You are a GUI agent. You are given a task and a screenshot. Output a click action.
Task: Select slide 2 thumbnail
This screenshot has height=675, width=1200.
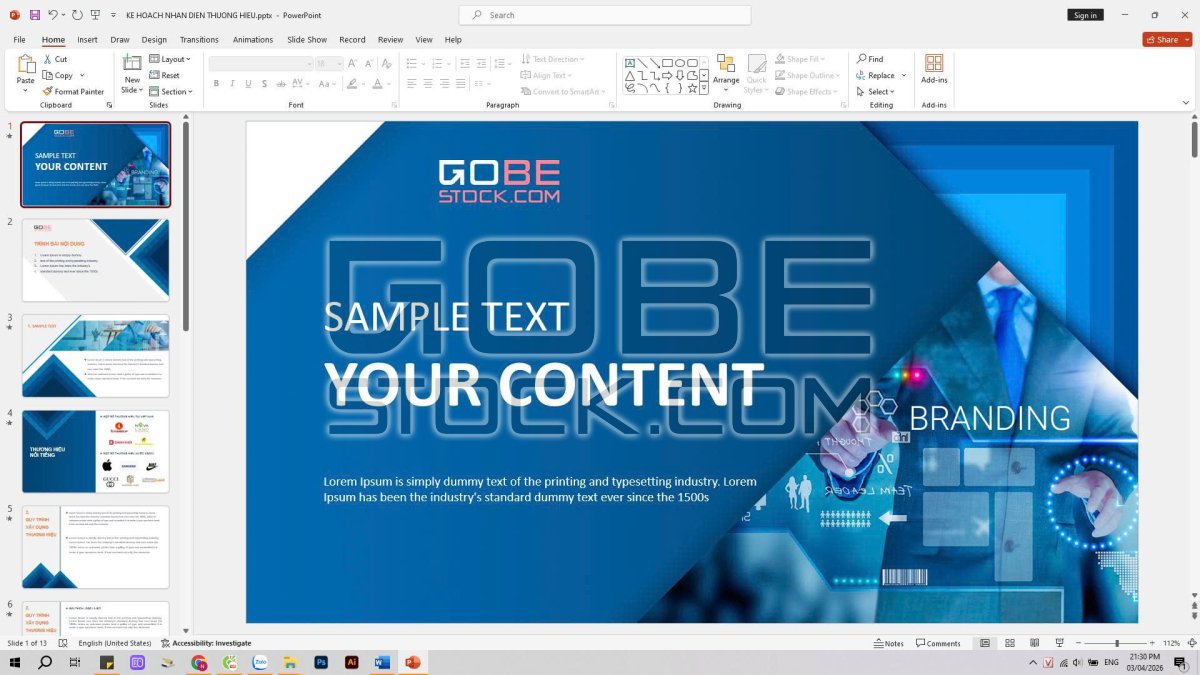[96, 260]
